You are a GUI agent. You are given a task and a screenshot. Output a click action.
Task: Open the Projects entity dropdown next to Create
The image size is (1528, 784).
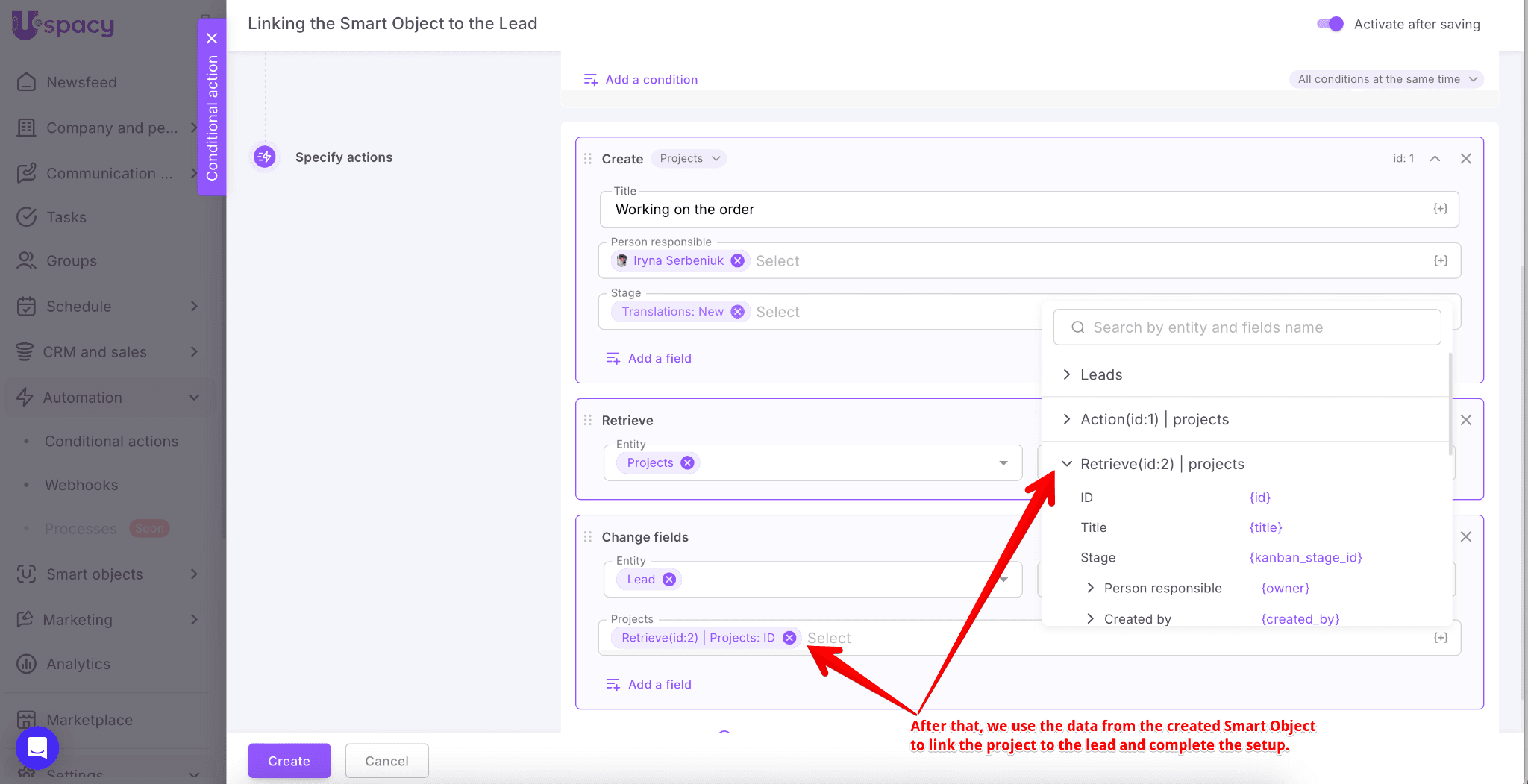pyautogui.click(x=689, y=158)
